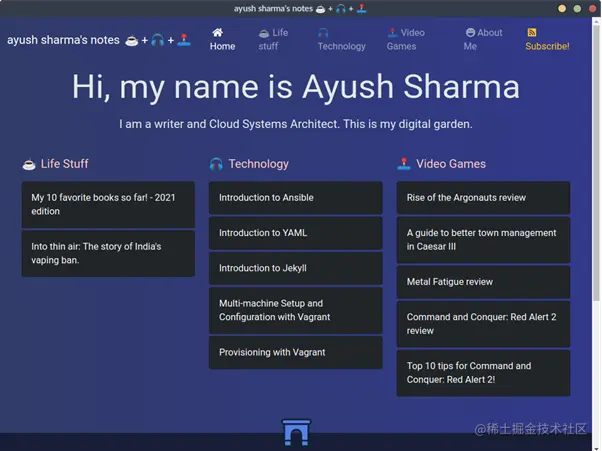Open Video Games from the navbar

pyautogui.click(x=405, y=40)
